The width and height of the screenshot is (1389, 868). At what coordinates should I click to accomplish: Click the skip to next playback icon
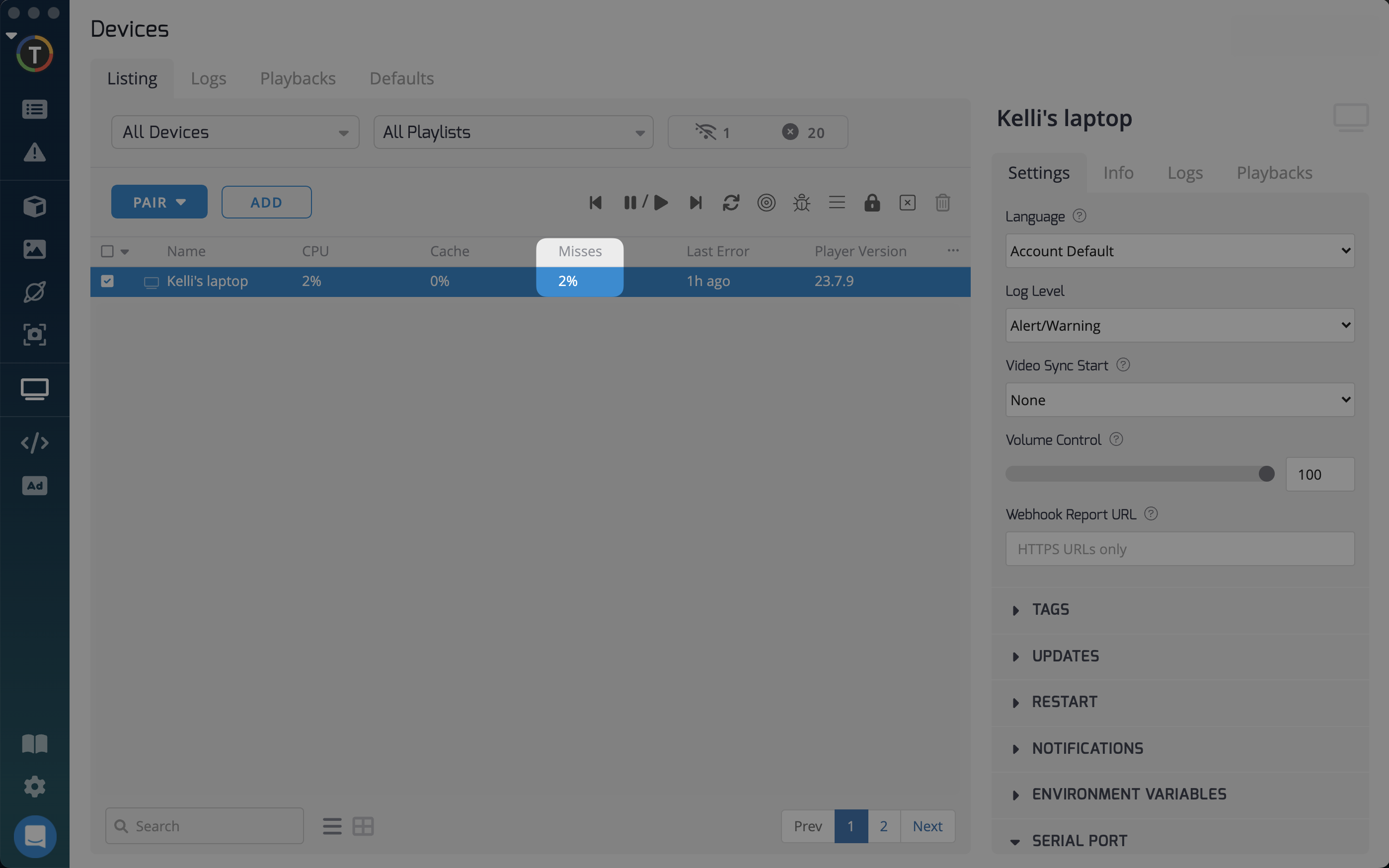click(695, 203)
